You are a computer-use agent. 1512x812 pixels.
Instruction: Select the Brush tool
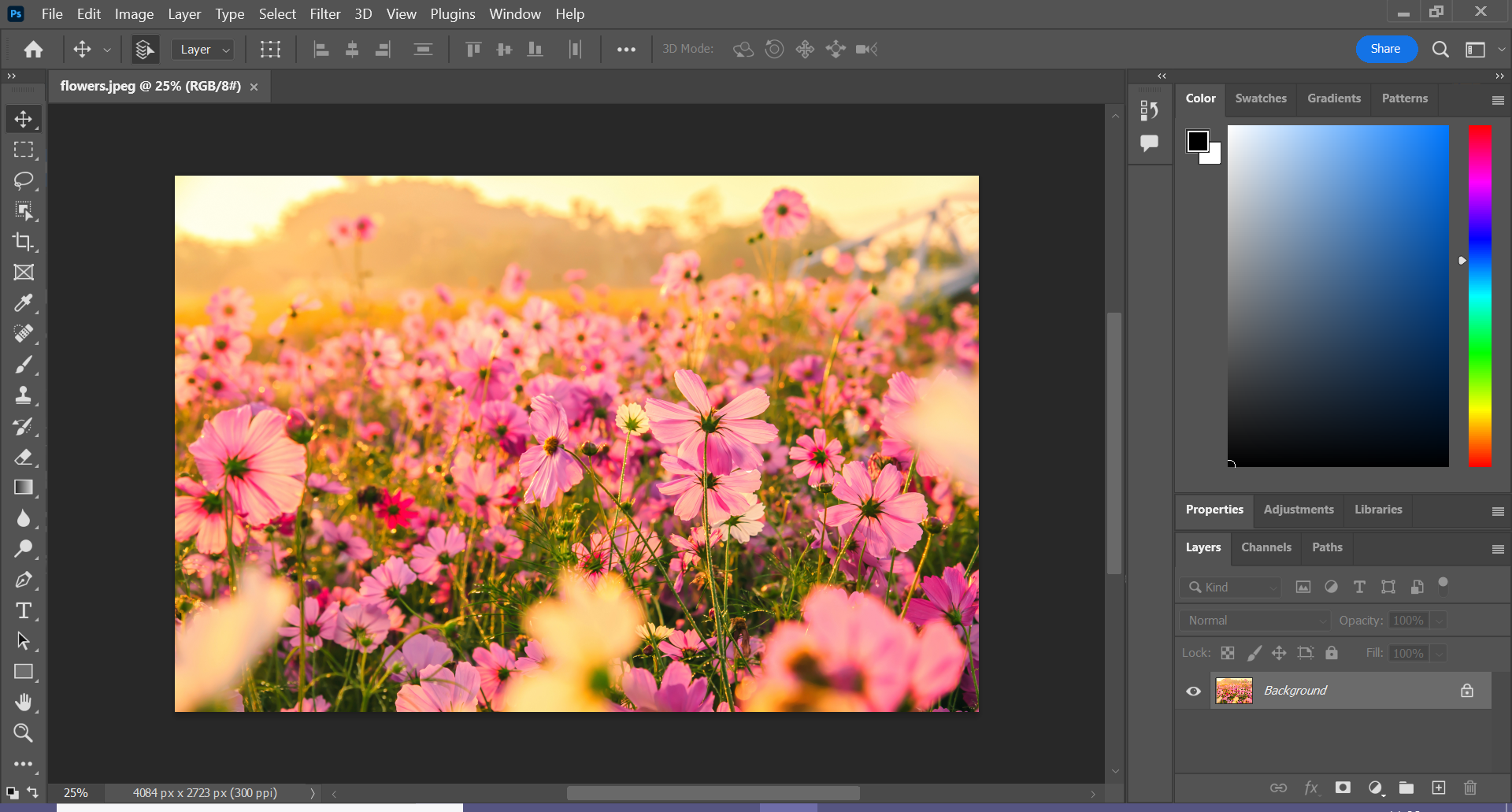[x=24, y=365]
